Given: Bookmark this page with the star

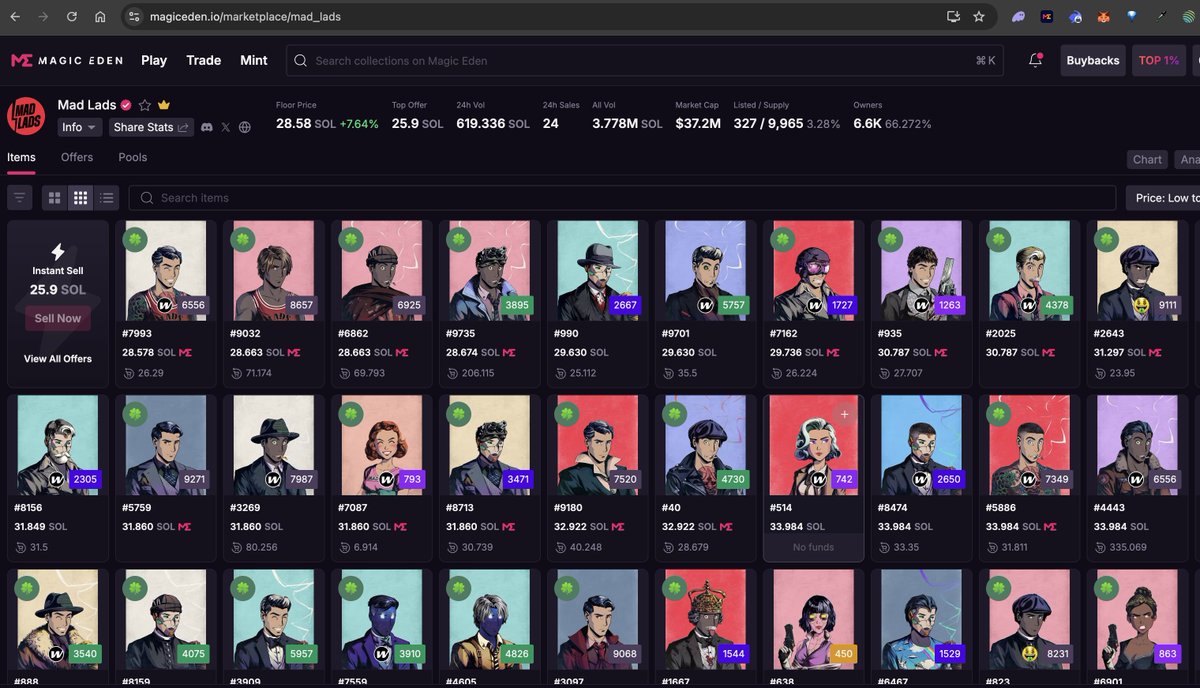Looking at the screenshot, I should (979, 17).
